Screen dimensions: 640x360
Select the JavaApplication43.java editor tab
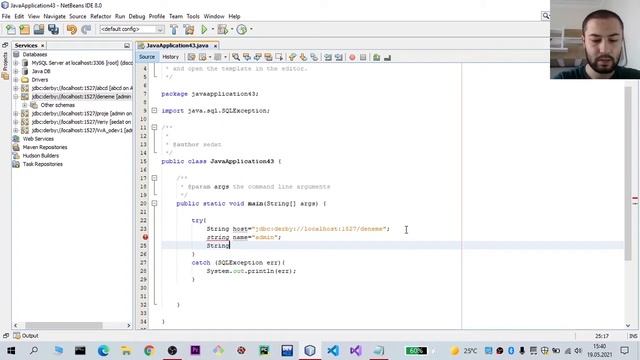tap(177, 46)
